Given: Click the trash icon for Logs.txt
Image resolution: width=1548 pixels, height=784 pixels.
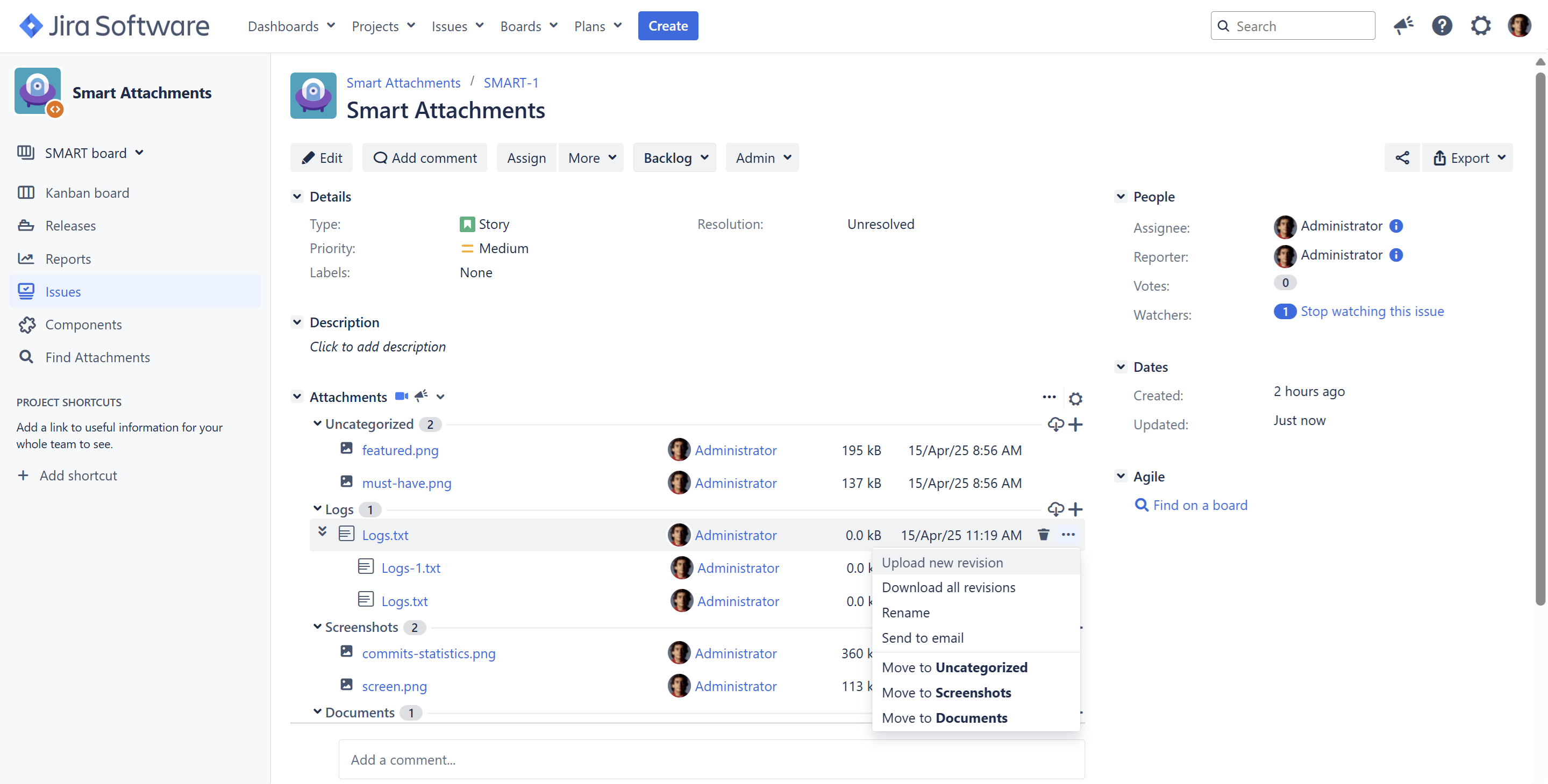Looking at the screenshot, I should point(1043,534).
